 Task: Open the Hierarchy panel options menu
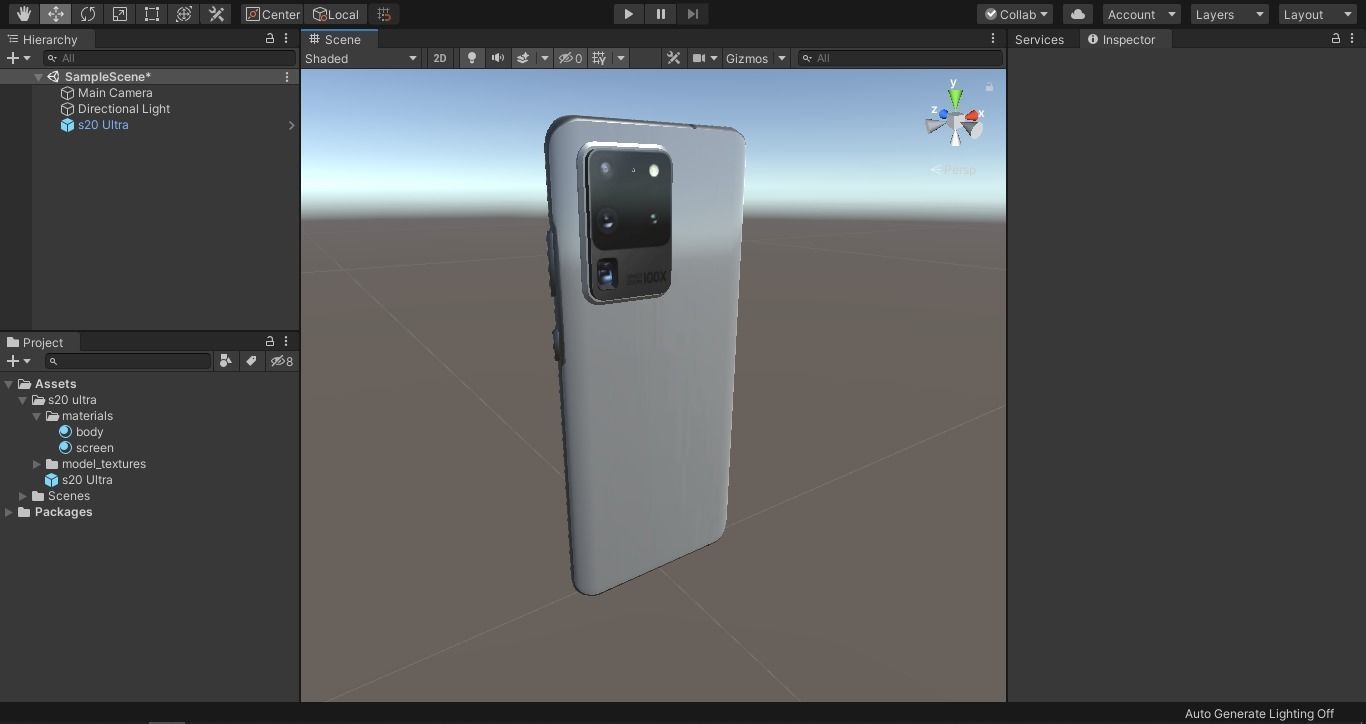[286, 38]
